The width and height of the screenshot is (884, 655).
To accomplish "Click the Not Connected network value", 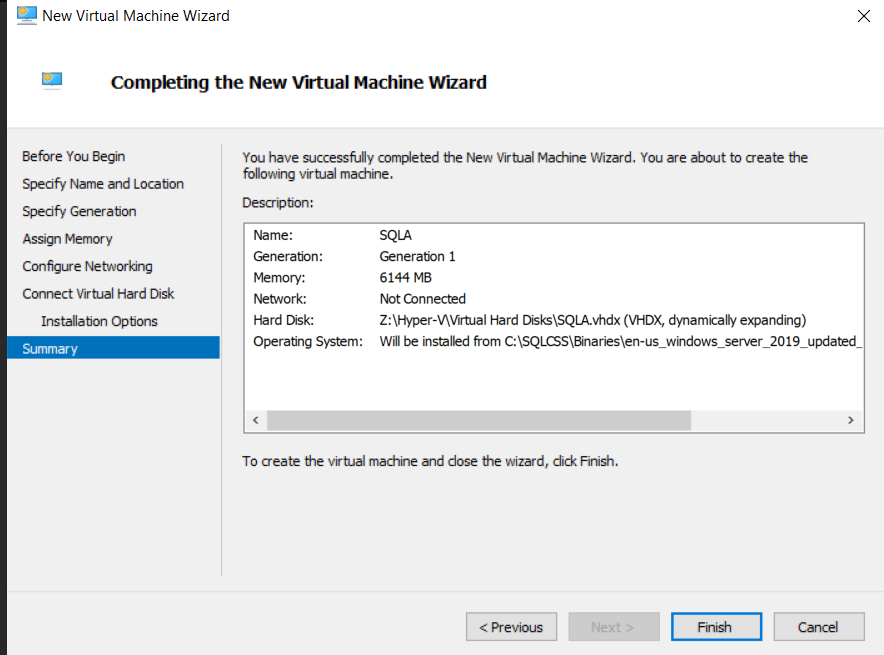I will coord(423,299).
